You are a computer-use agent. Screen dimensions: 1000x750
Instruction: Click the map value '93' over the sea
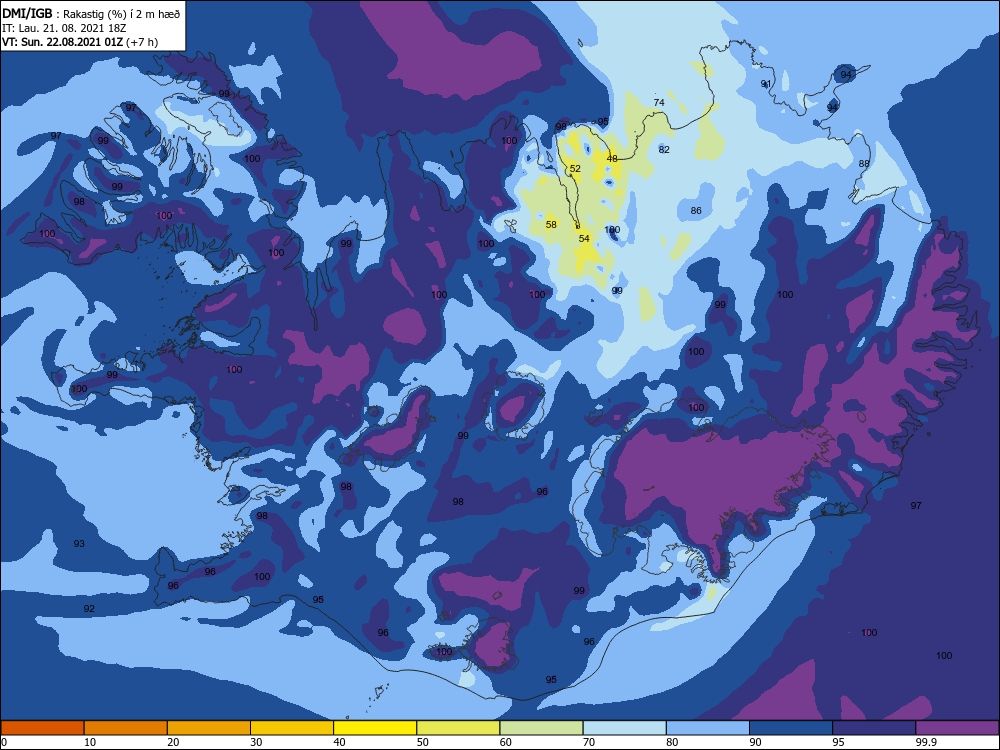click(x=79, y=543)
